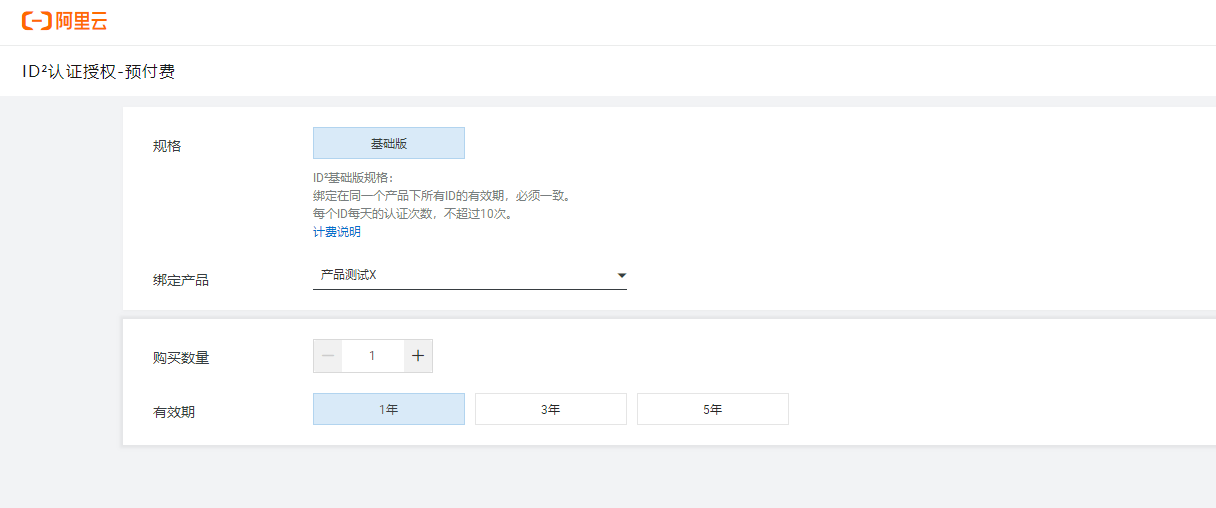The image size is (1216, 508).
Task: Decrease purchase quantity with the minus button
Action: coord(328,356)
